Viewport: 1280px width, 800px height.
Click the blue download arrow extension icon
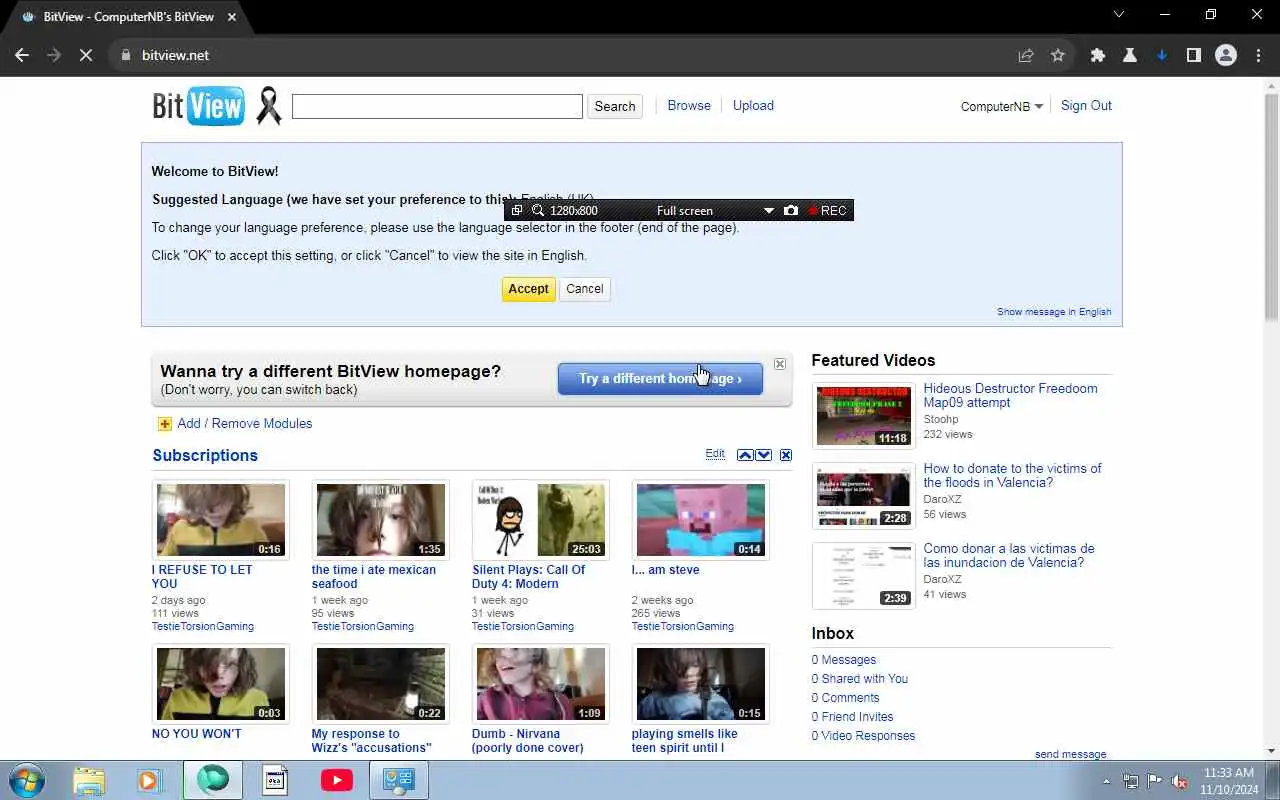tap(1162, 55)
